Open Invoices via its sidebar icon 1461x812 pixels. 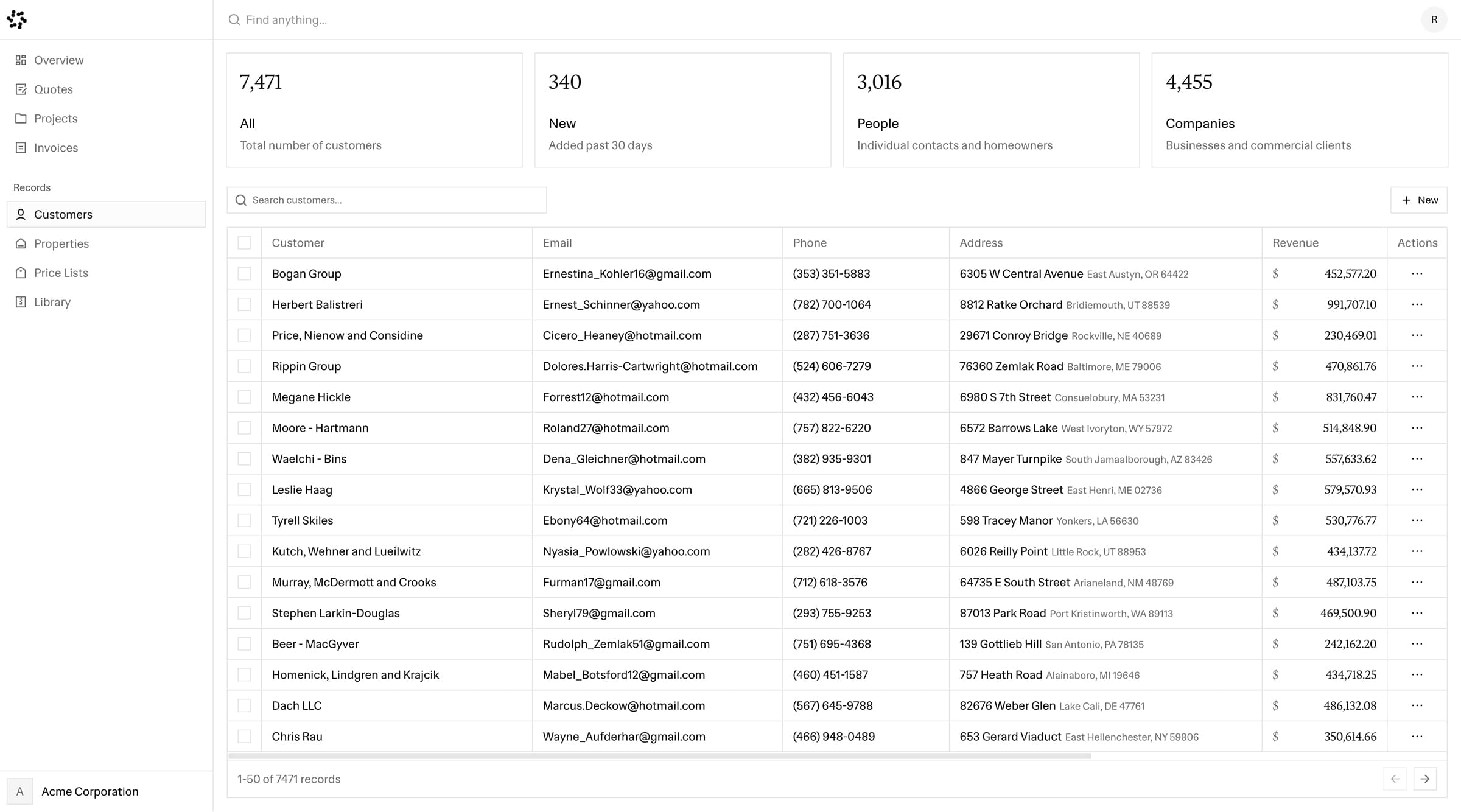click(x=21, y=147)
